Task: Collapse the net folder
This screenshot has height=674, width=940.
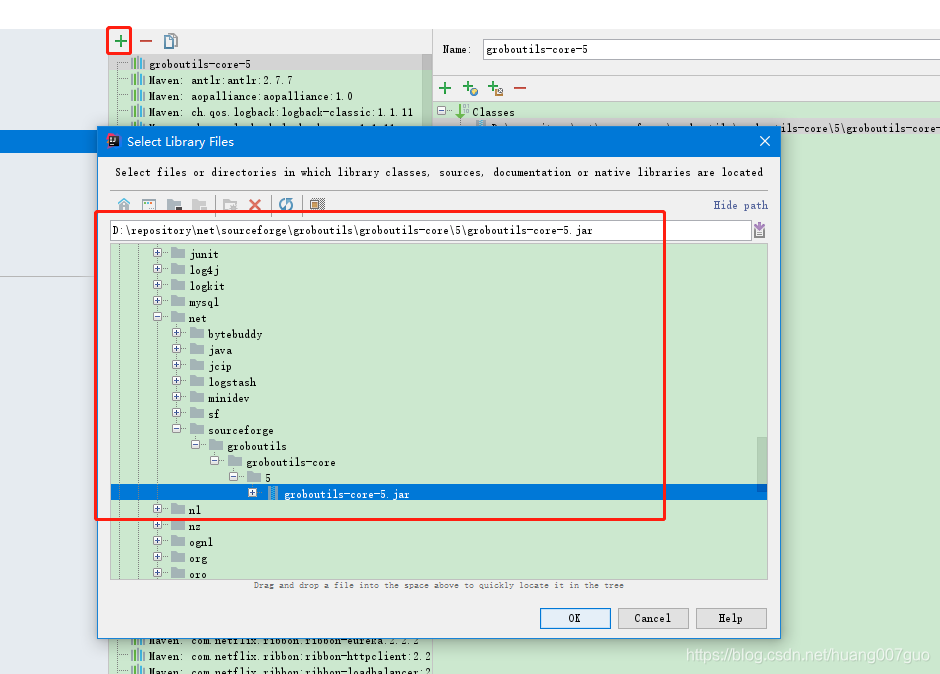Action: (x=157, y=317)
